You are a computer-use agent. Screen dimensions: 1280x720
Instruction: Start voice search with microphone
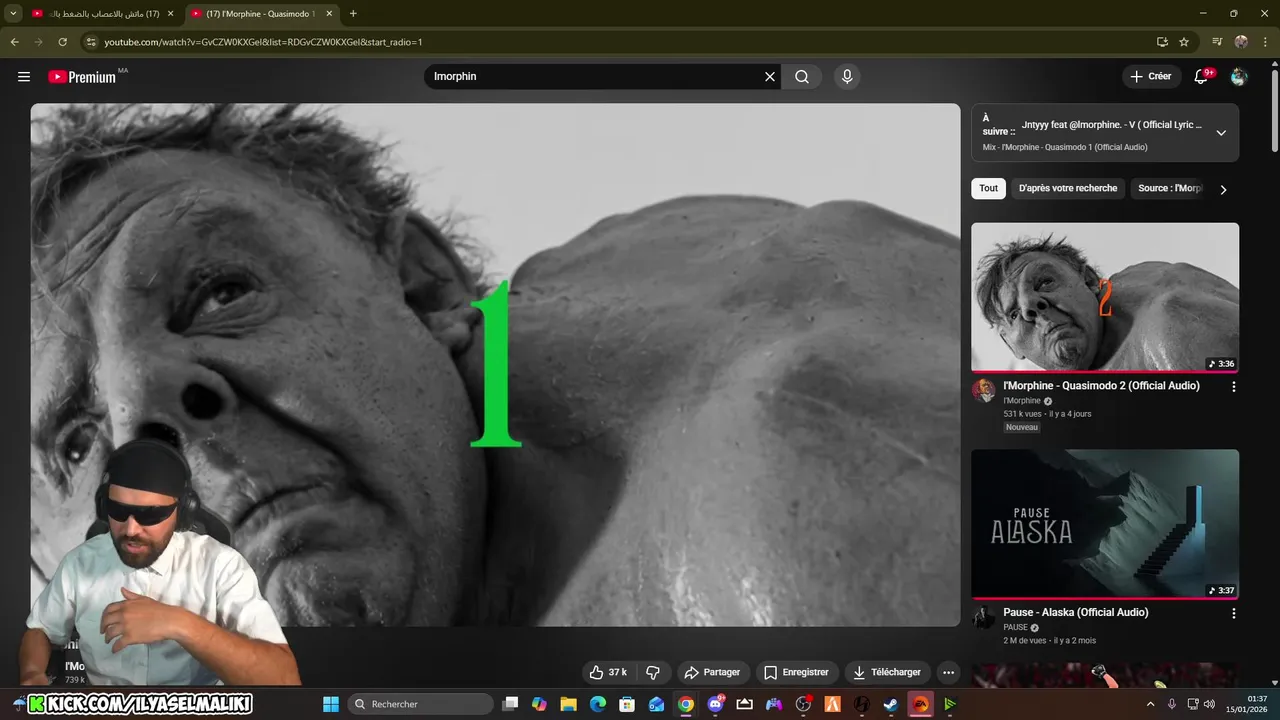pos(847,77)
